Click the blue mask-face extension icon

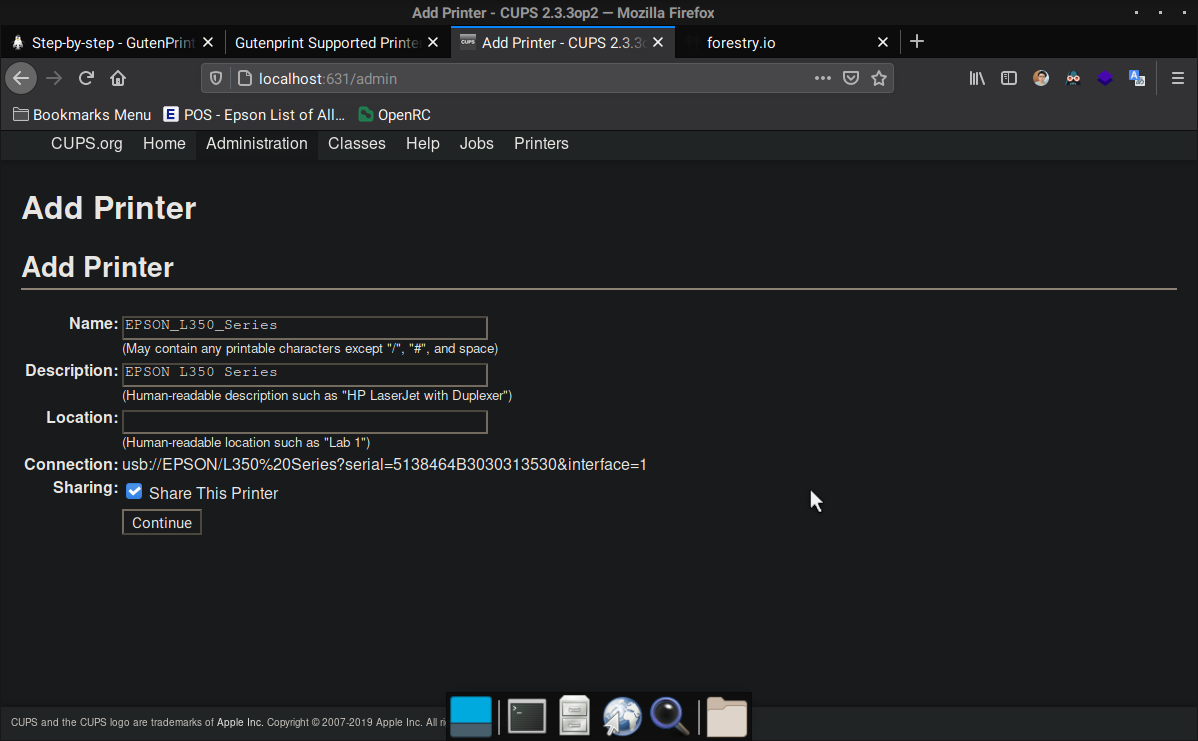(x=1073, y=78)
